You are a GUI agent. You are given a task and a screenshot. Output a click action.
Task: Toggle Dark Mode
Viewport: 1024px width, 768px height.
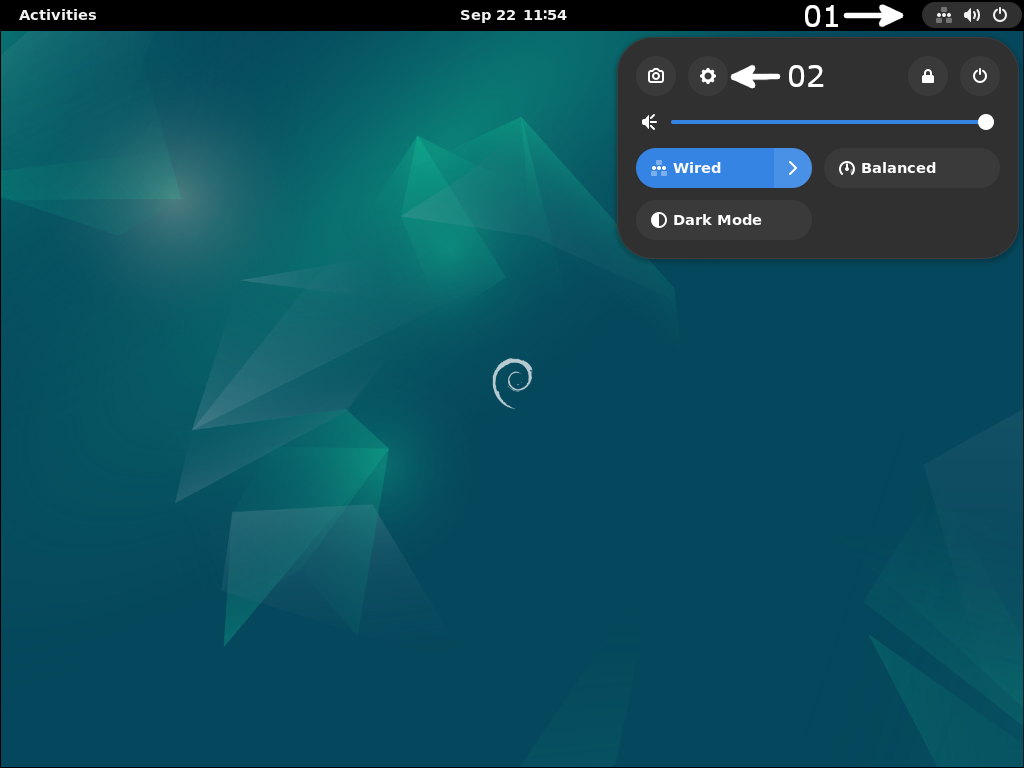[x=723, y=220]
